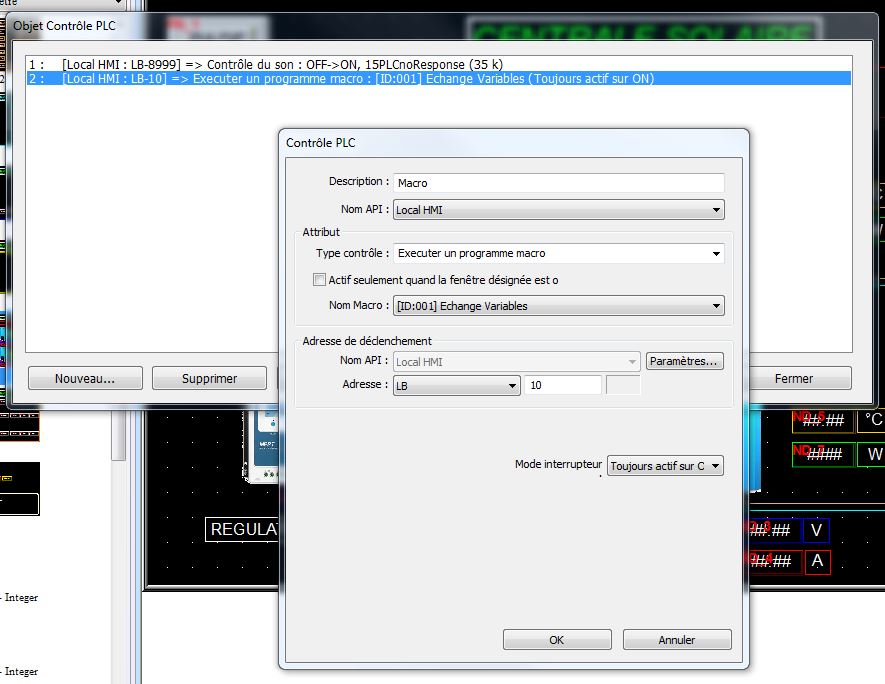Select the REGULA label on the background canvas

point(243,529)
